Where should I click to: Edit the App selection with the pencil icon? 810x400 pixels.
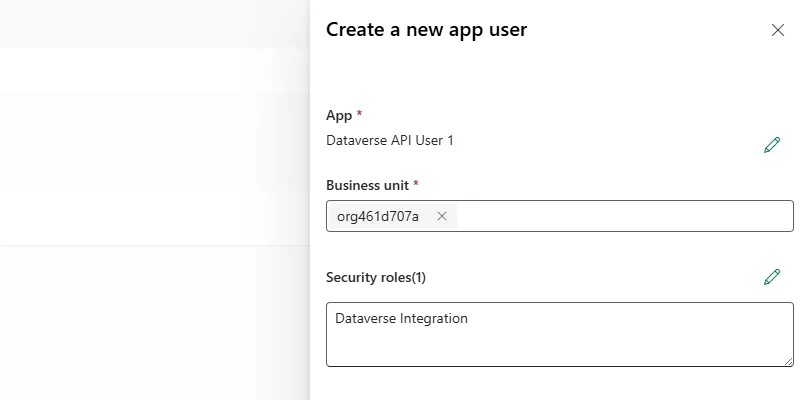pyautogui.click(x=772, y=145)
